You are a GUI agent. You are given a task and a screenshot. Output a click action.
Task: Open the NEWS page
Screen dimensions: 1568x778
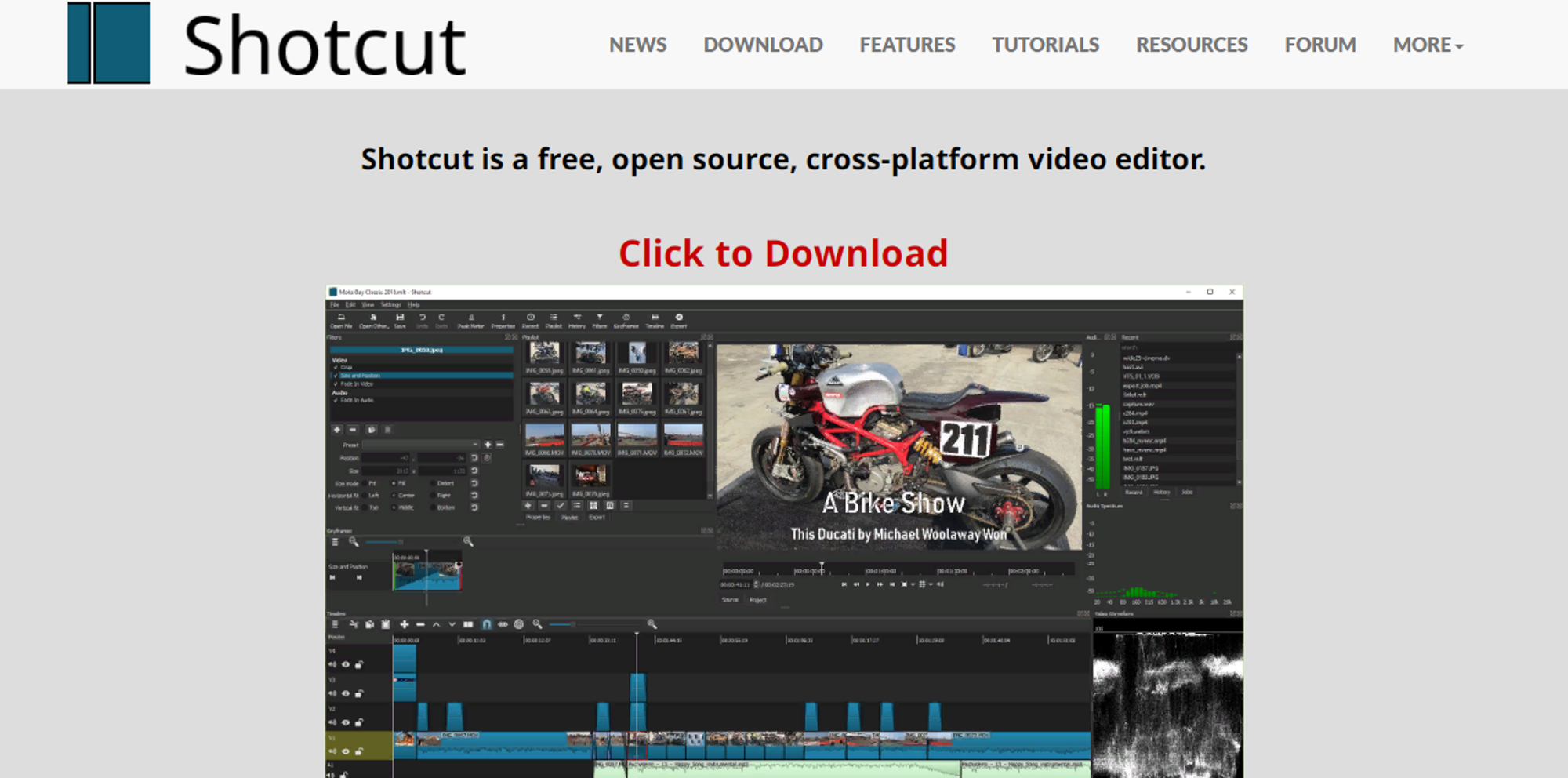click(637, 45)
